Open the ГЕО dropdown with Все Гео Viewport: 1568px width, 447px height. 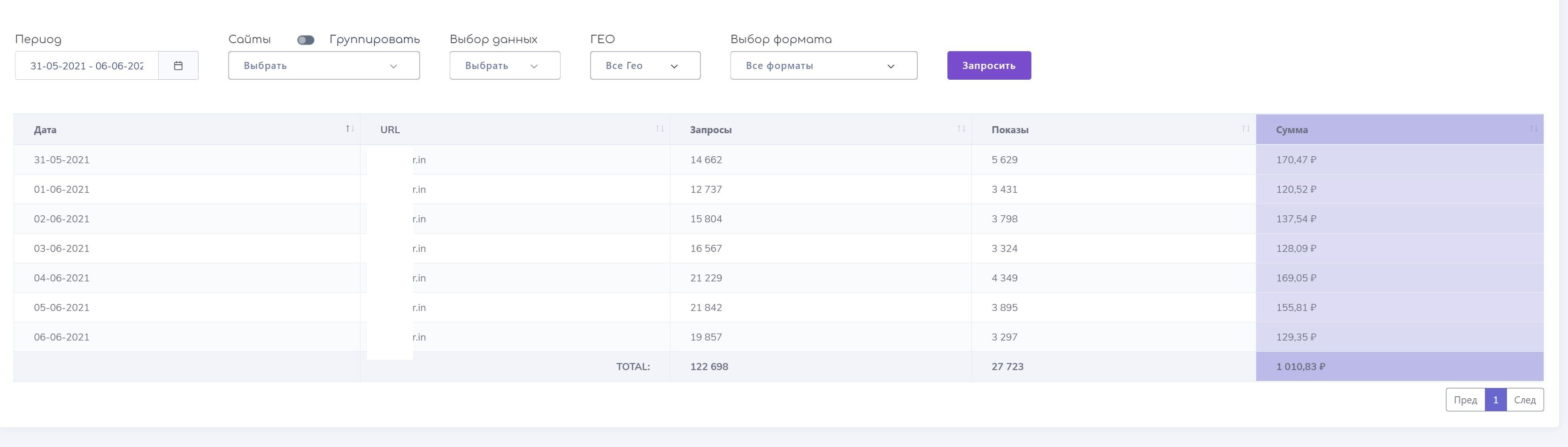(x=645, y=66)
